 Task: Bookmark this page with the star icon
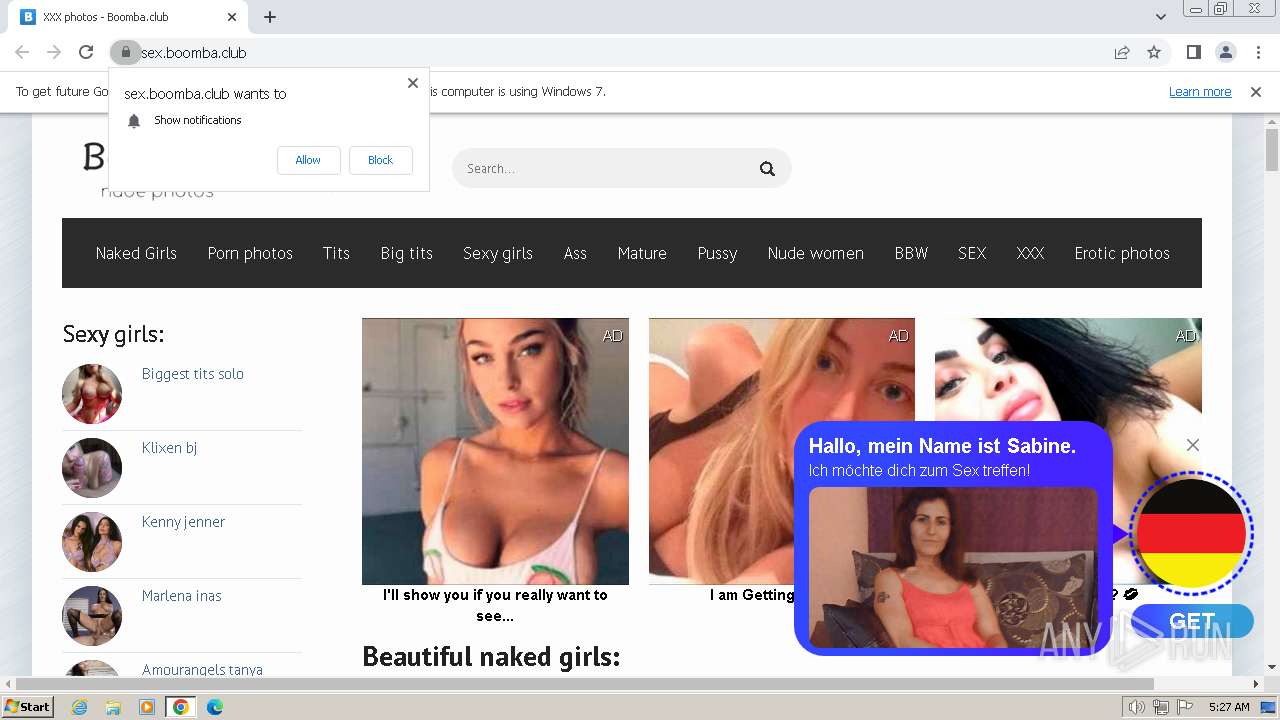point(1154,52)
